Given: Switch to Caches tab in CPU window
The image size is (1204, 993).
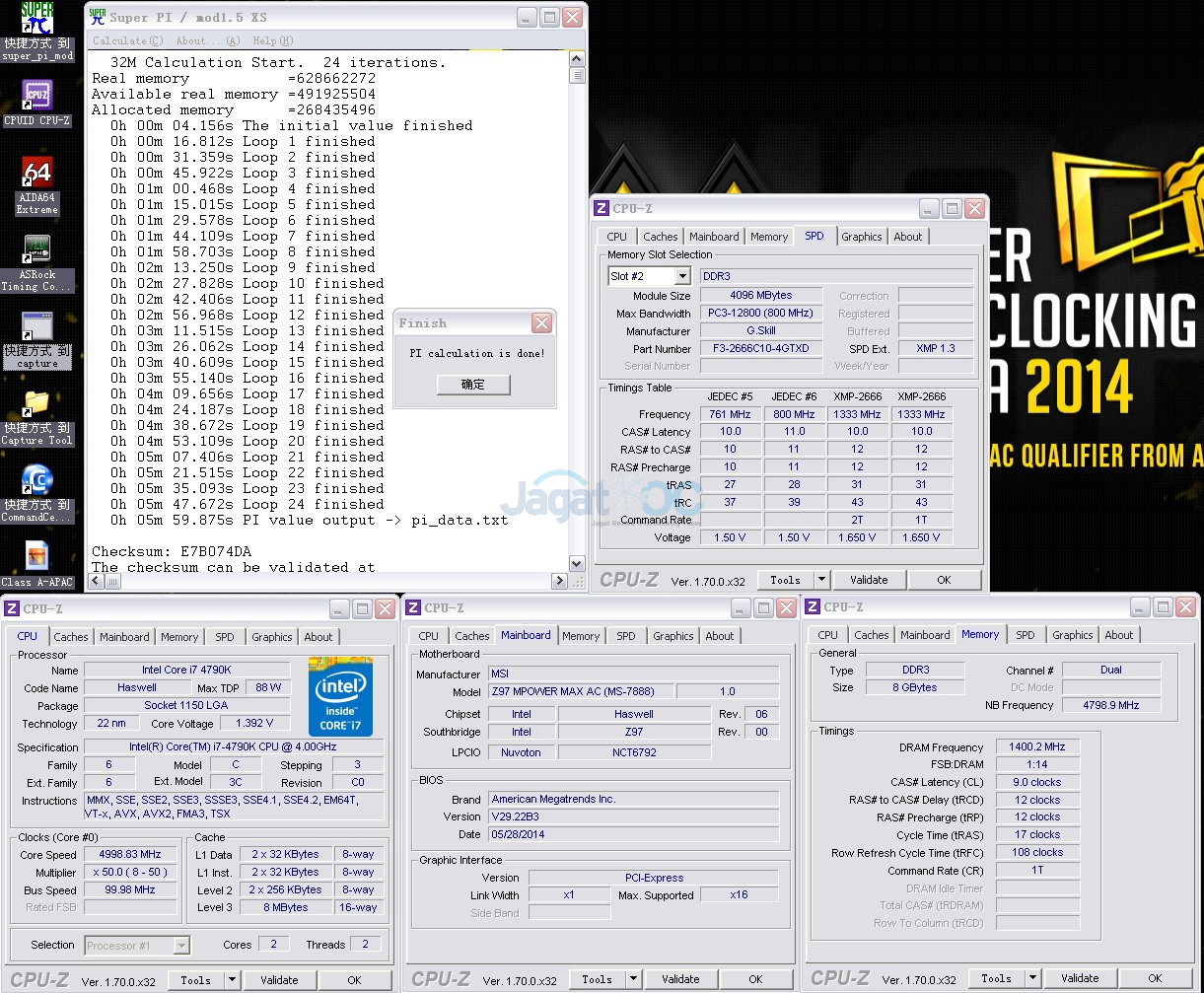Looking at the screenshot, I should pos(71,637).
